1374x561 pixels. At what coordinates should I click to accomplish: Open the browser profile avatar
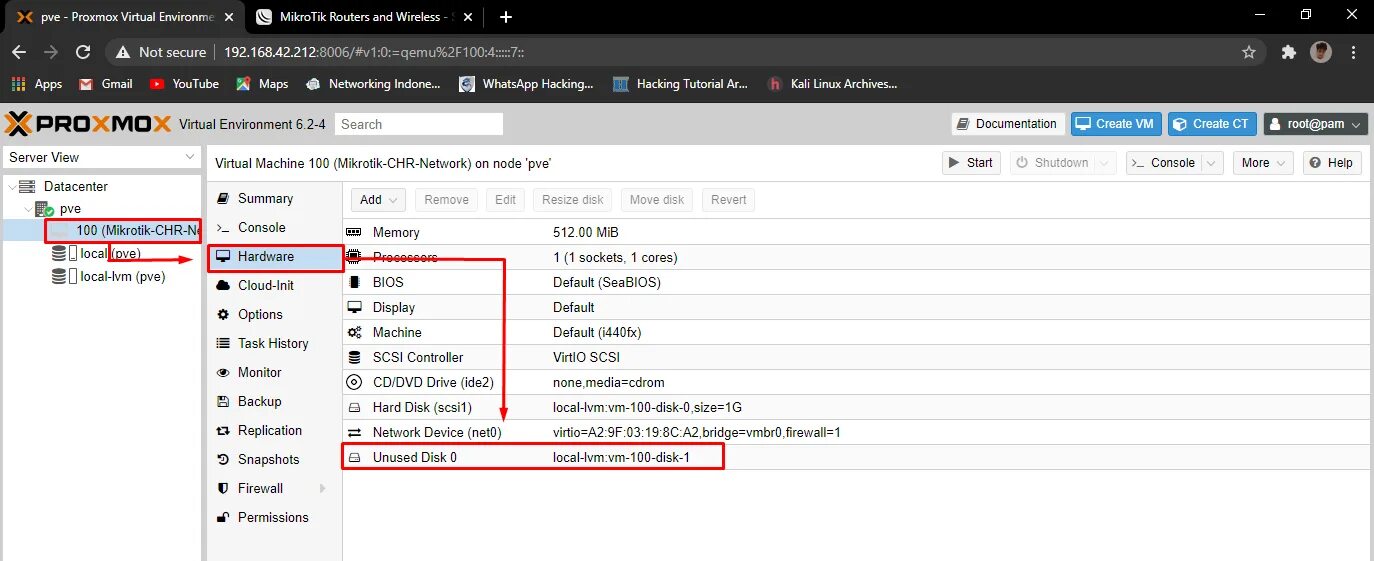(1321, 52)
